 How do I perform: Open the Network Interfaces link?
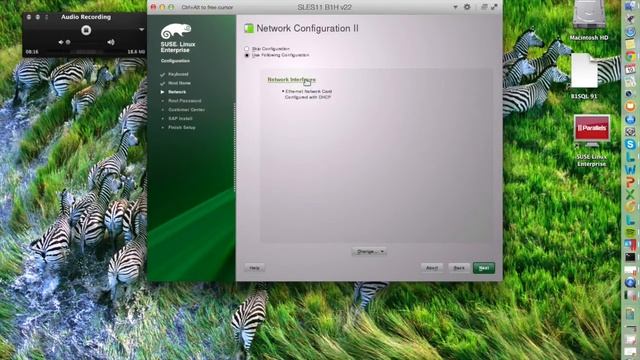pos(291,80)
